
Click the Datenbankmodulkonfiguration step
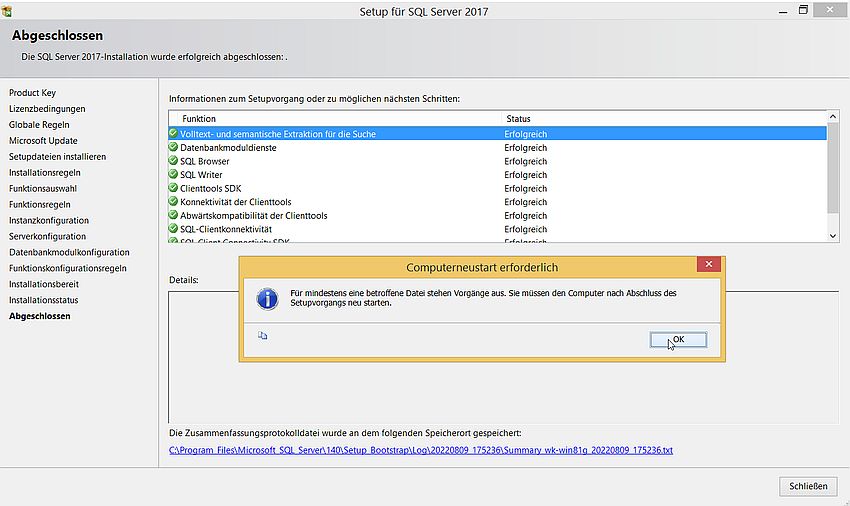point(69,252)
